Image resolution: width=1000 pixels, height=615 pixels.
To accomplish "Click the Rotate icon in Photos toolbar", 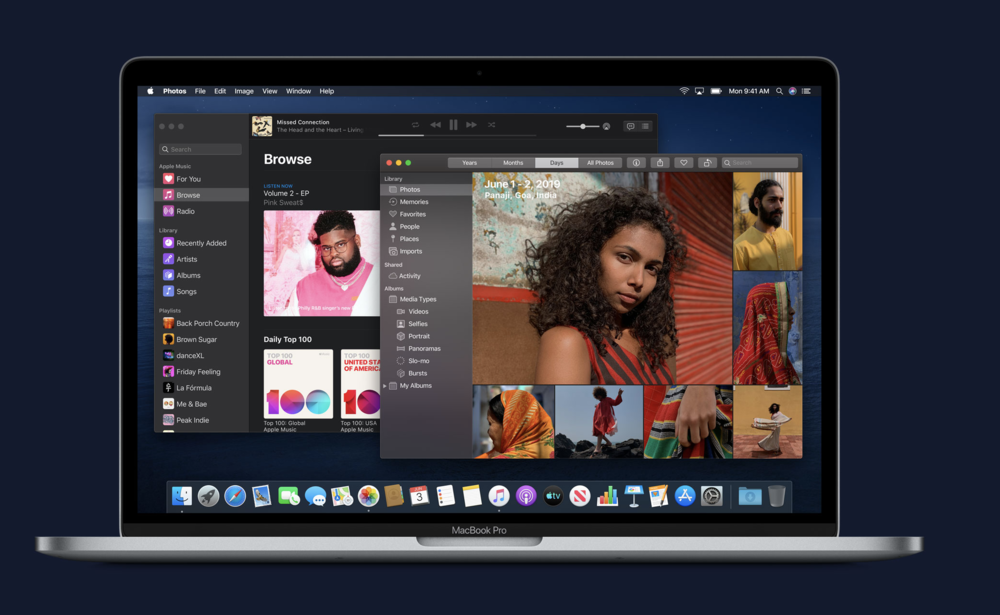I will tap(707, 163).
